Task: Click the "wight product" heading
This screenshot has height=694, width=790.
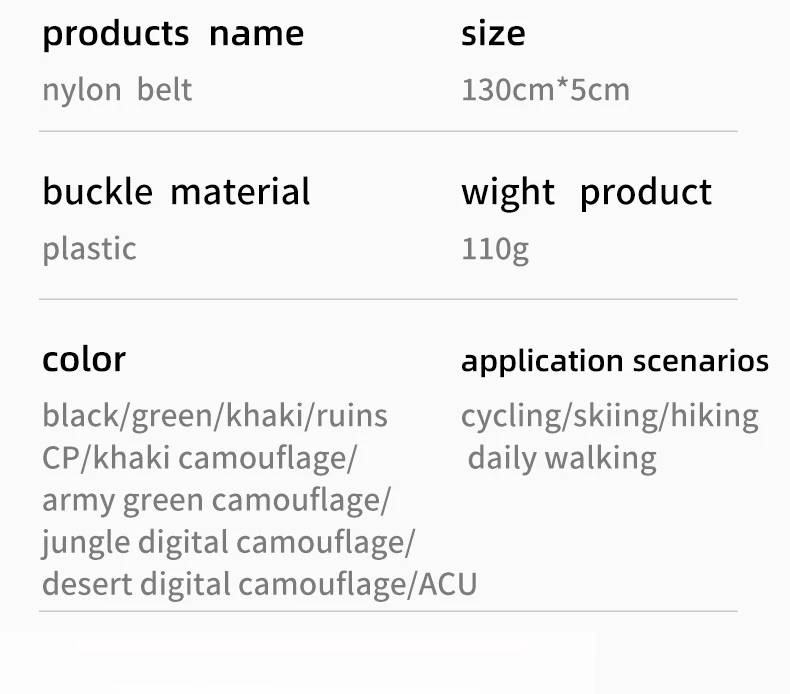Action: pyautogui.click(x=586, y=192)
